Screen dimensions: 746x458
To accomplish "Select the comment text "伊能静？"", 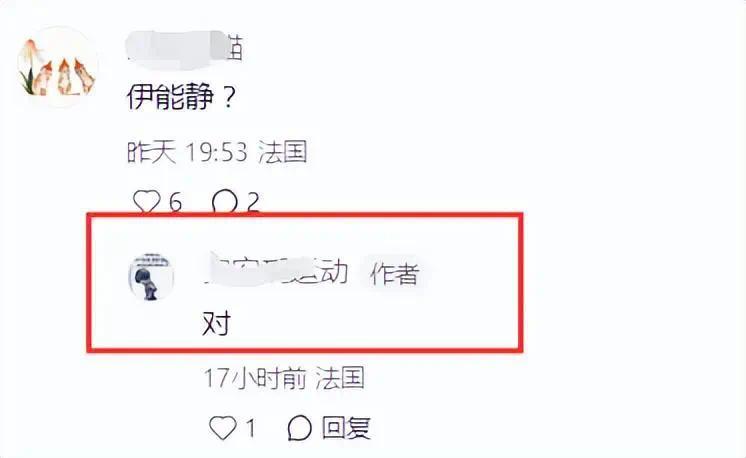I will pos(181,97).
